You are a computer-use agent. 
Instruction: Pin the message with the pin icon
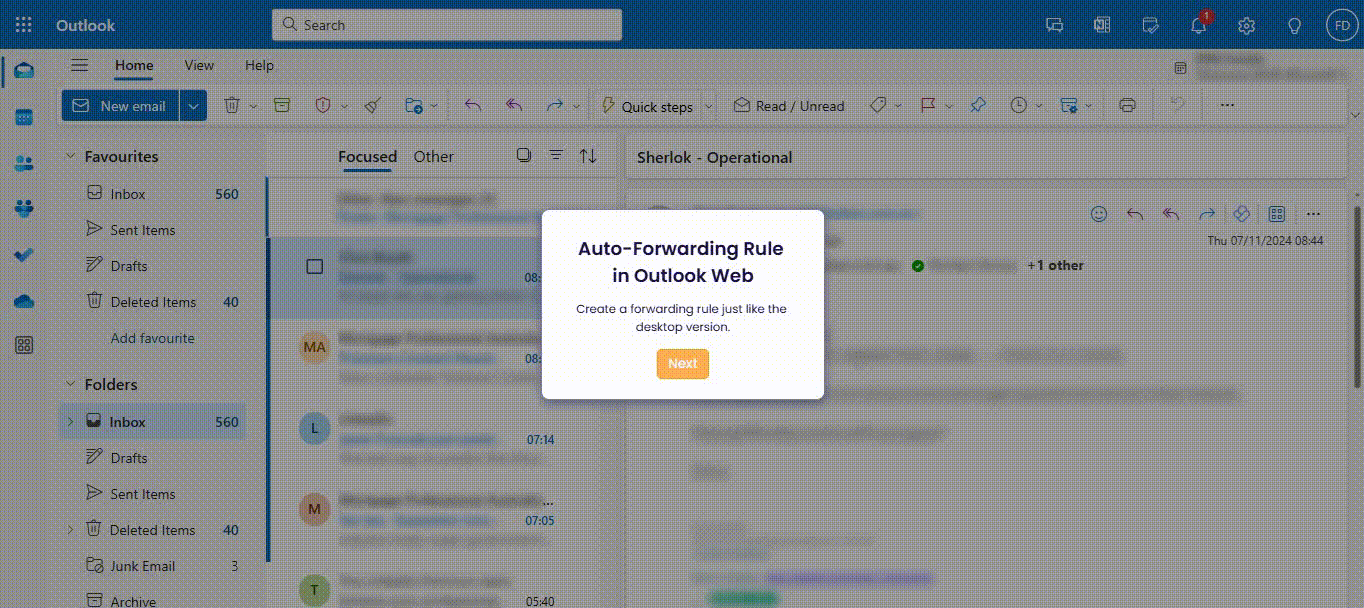point(978,105)
